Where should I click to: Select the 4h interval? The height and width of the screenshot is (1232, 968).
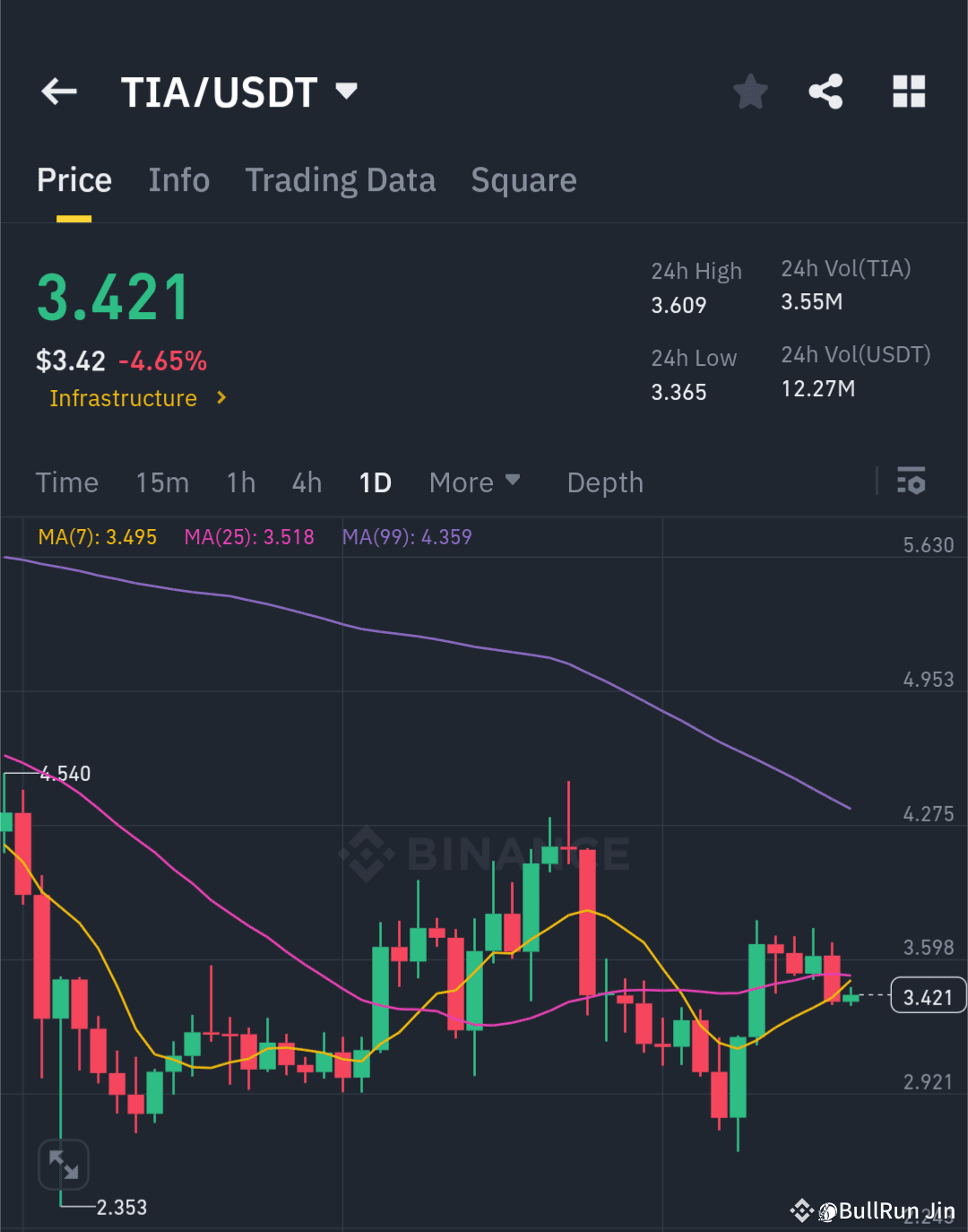[307, 482]
